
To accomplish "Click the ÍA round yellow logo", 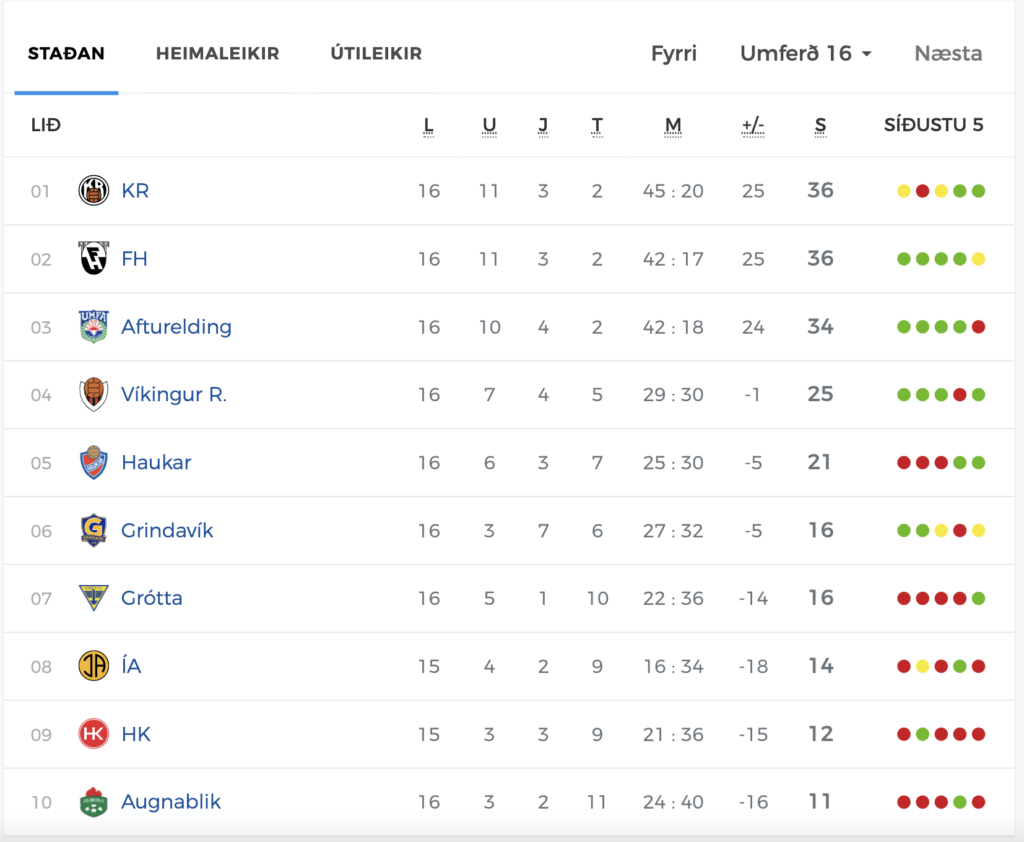I will (93, 666).
